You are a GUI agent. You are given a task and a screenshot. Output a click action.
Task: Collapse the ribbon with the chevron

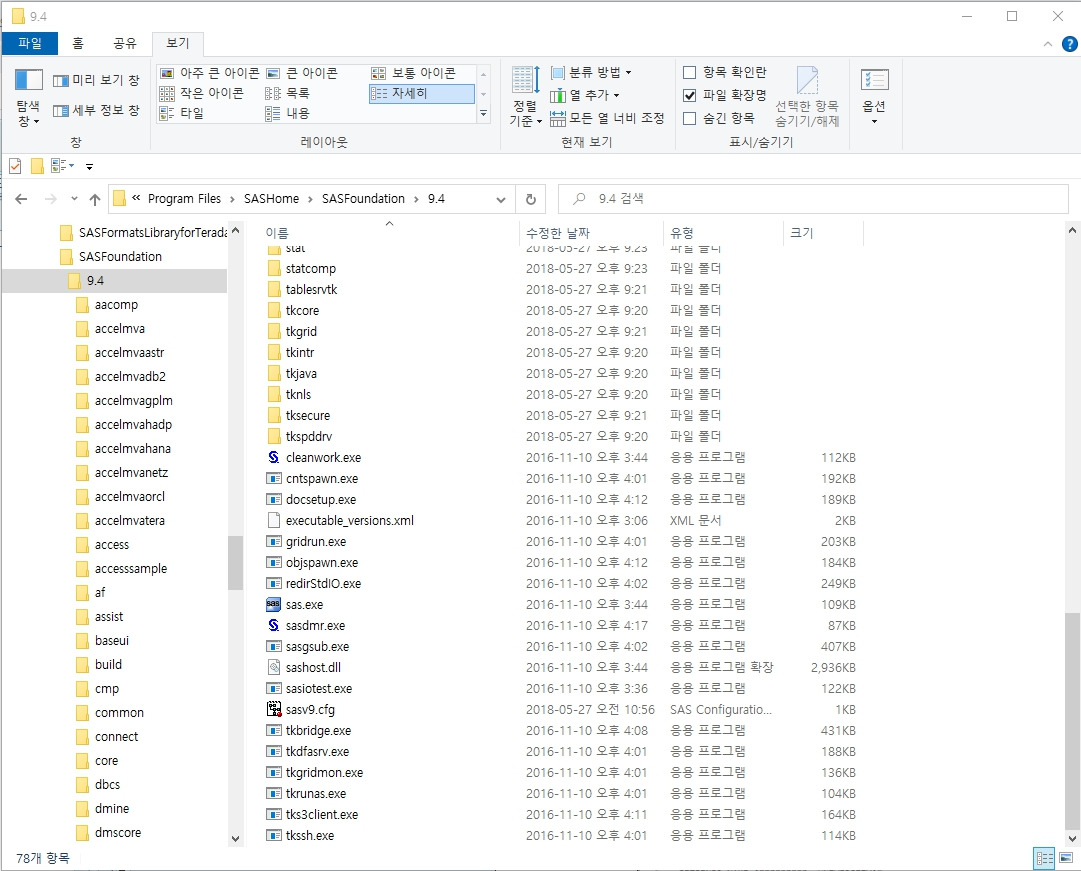(1047, 44)
